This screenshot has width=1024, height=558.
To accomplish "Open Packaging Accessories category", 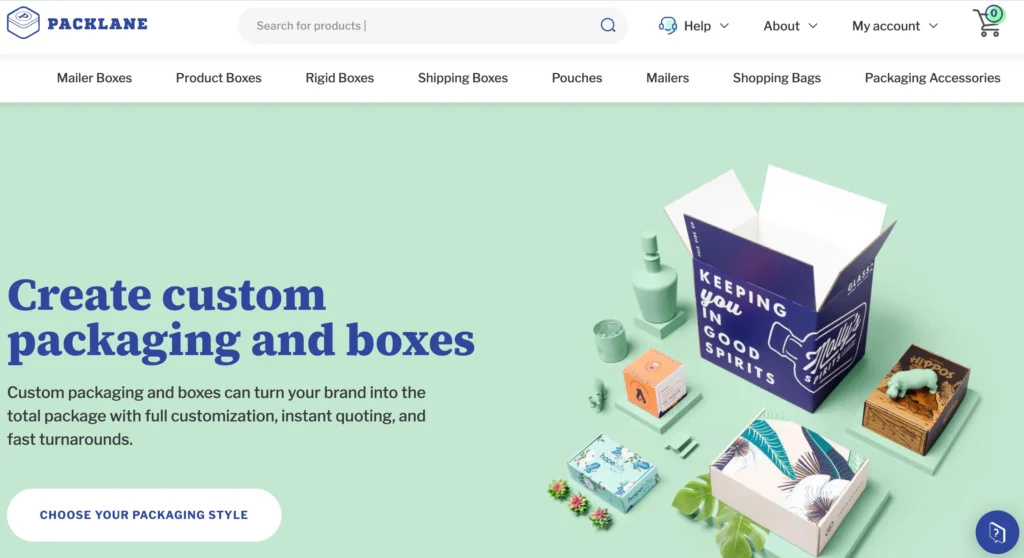I will 932,78.
